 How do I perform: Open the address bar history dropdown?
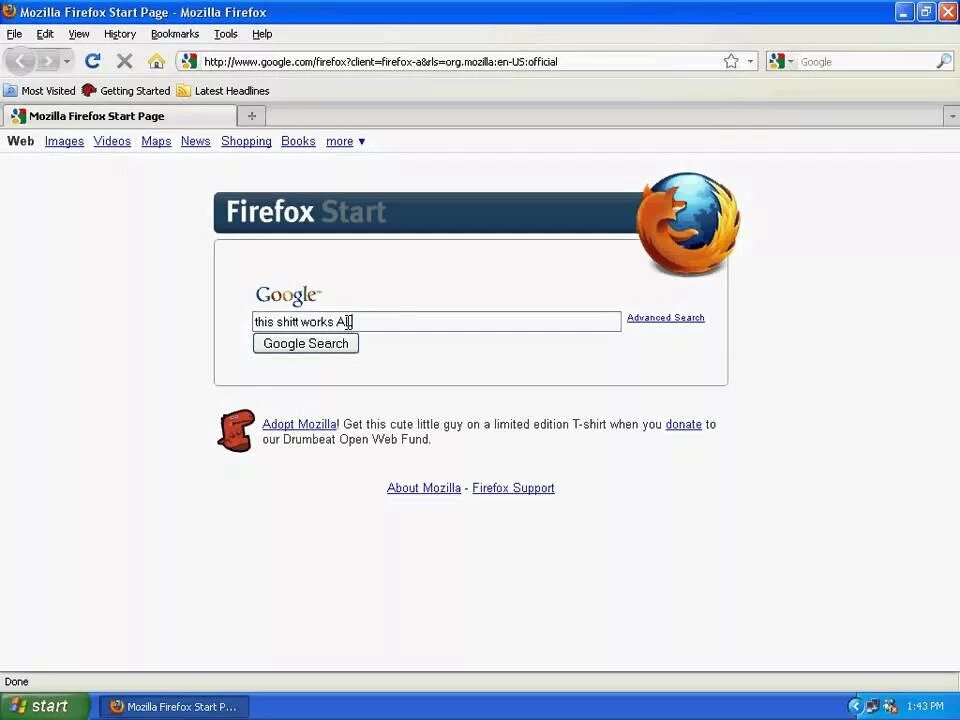[x=750, y=61]
